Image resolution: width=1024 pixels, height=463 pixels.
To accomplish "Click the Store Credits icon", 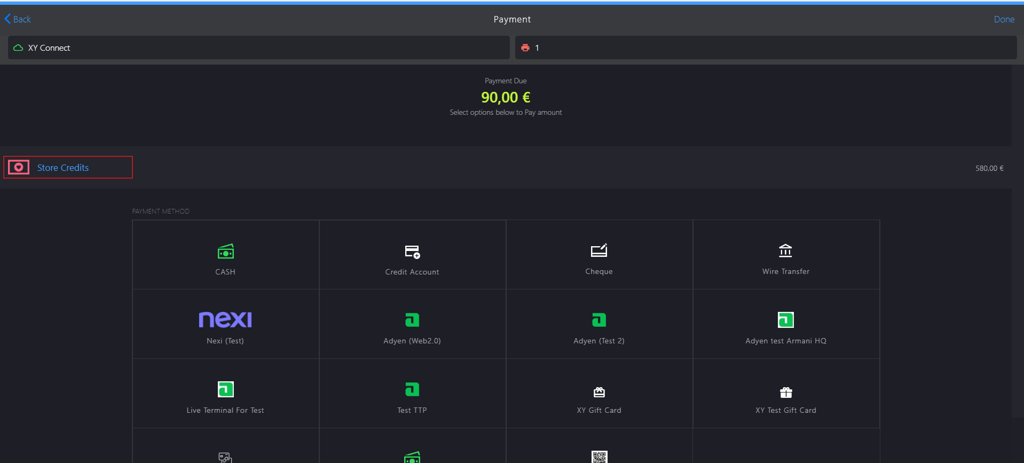I will [x=18, y=168].
